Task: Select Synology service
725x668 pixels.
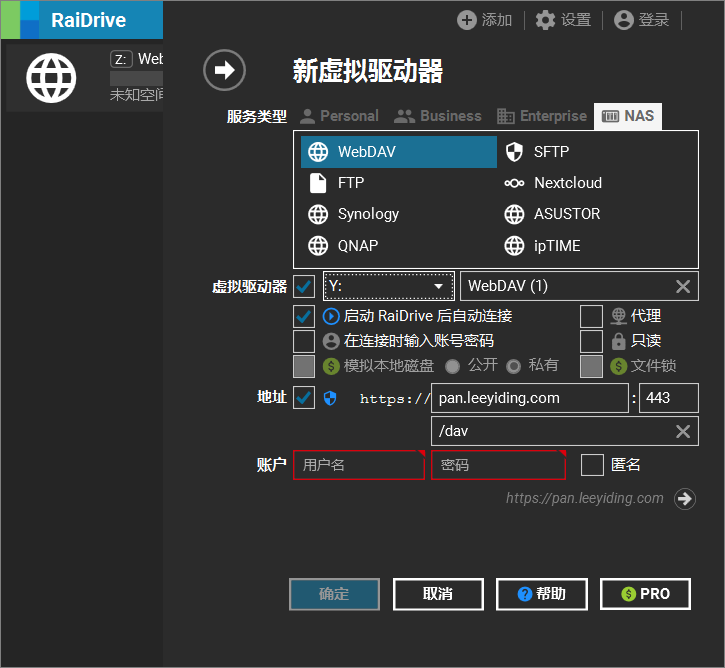Action: pyautogui.click(x=367, y=214)
